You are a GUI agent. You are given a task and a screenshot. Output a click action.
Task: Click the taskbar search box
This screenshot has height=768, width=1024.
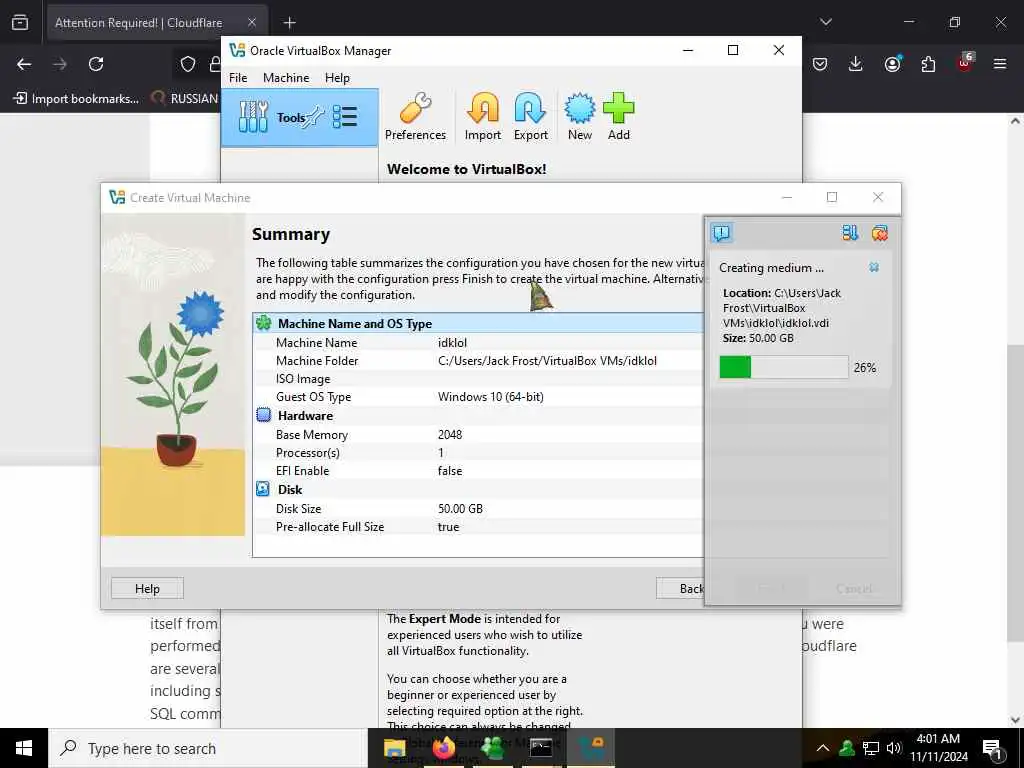point(208,748)
